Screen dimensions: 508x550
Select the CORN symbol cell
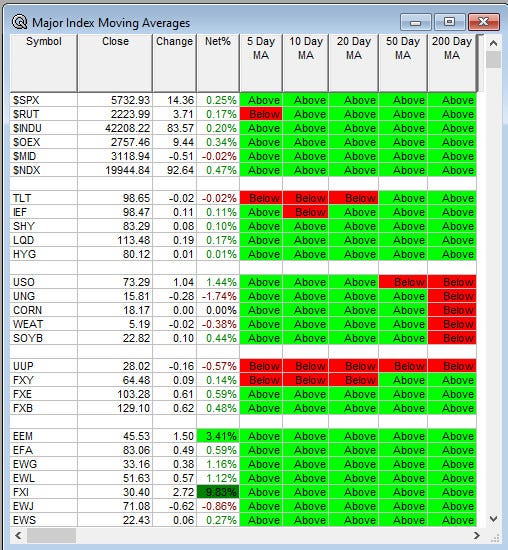click(x=44, y=310)
